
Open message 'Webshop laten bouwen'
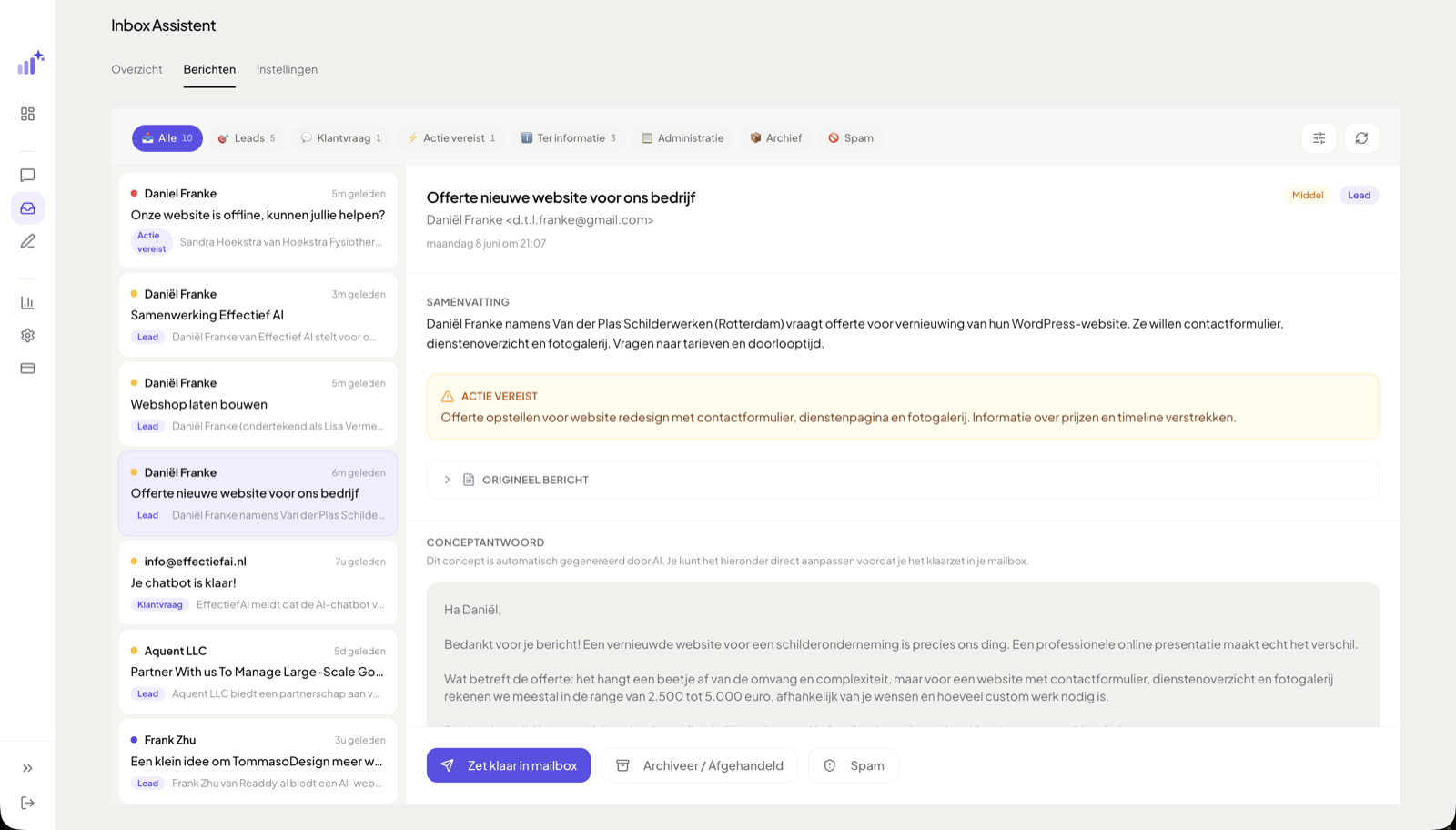click(x=258, y=404)
